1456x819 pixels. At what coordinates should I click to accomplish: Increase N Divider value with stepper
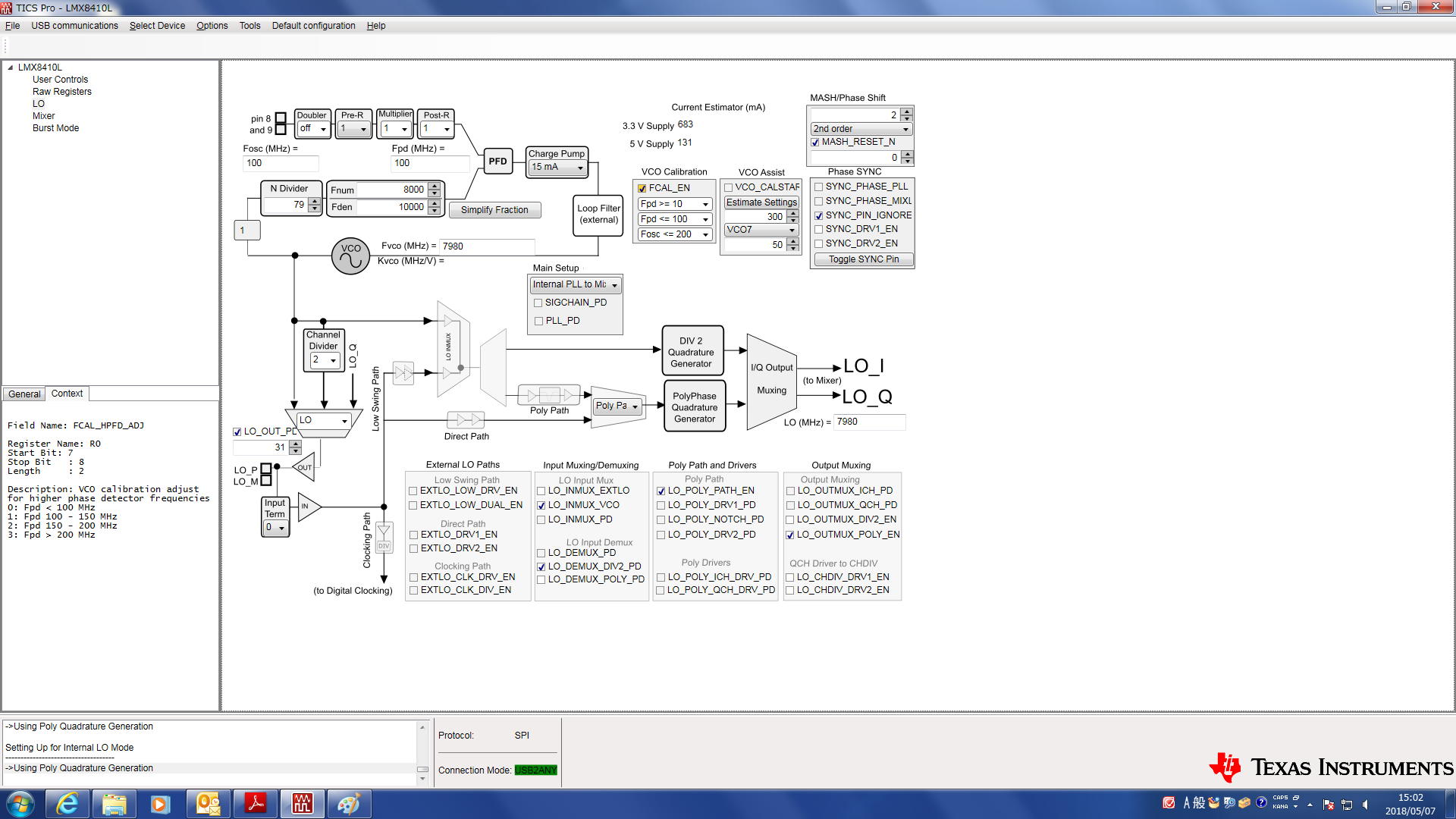tap(314, 202)
